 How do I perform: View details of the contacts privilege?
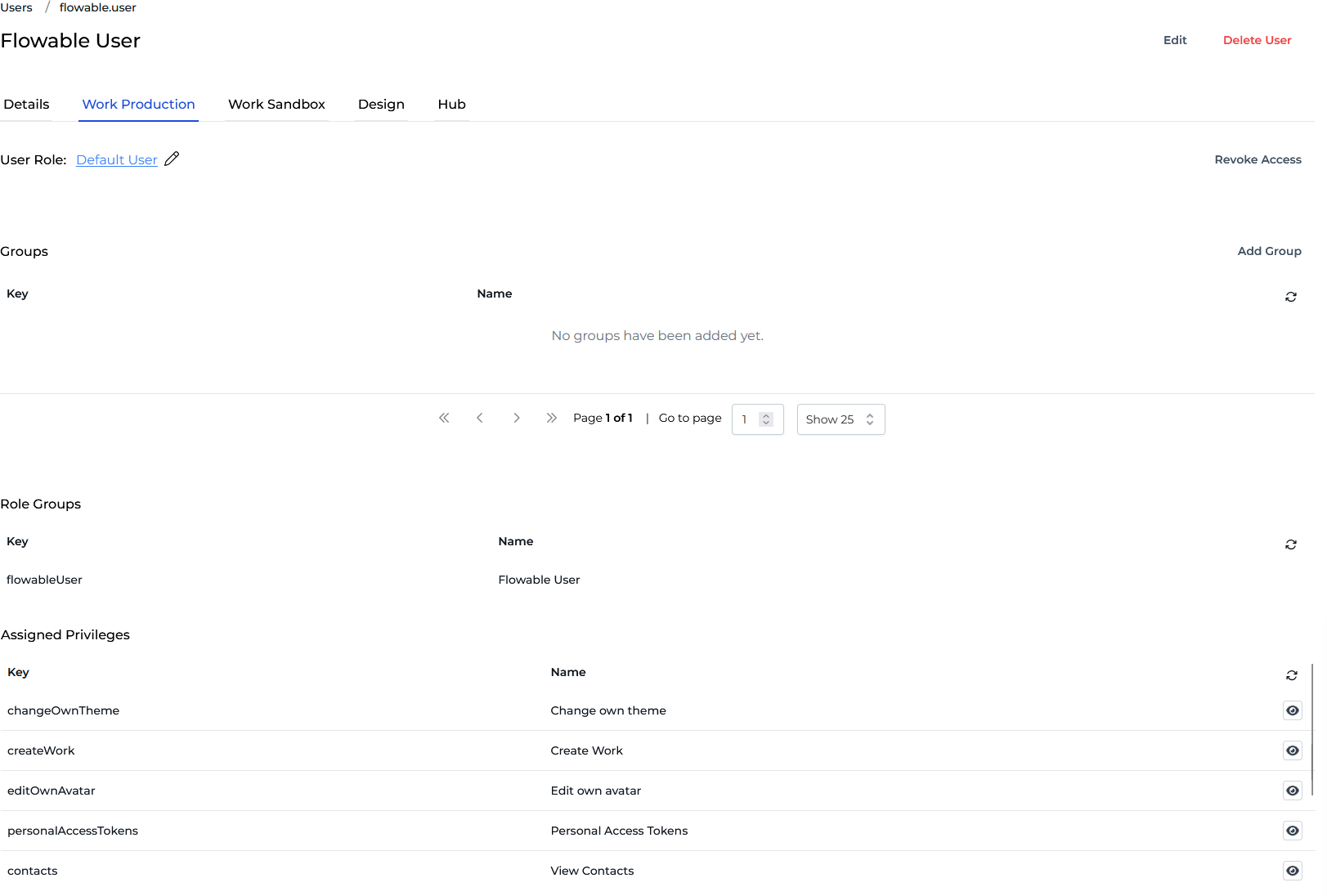[1292, 871]
